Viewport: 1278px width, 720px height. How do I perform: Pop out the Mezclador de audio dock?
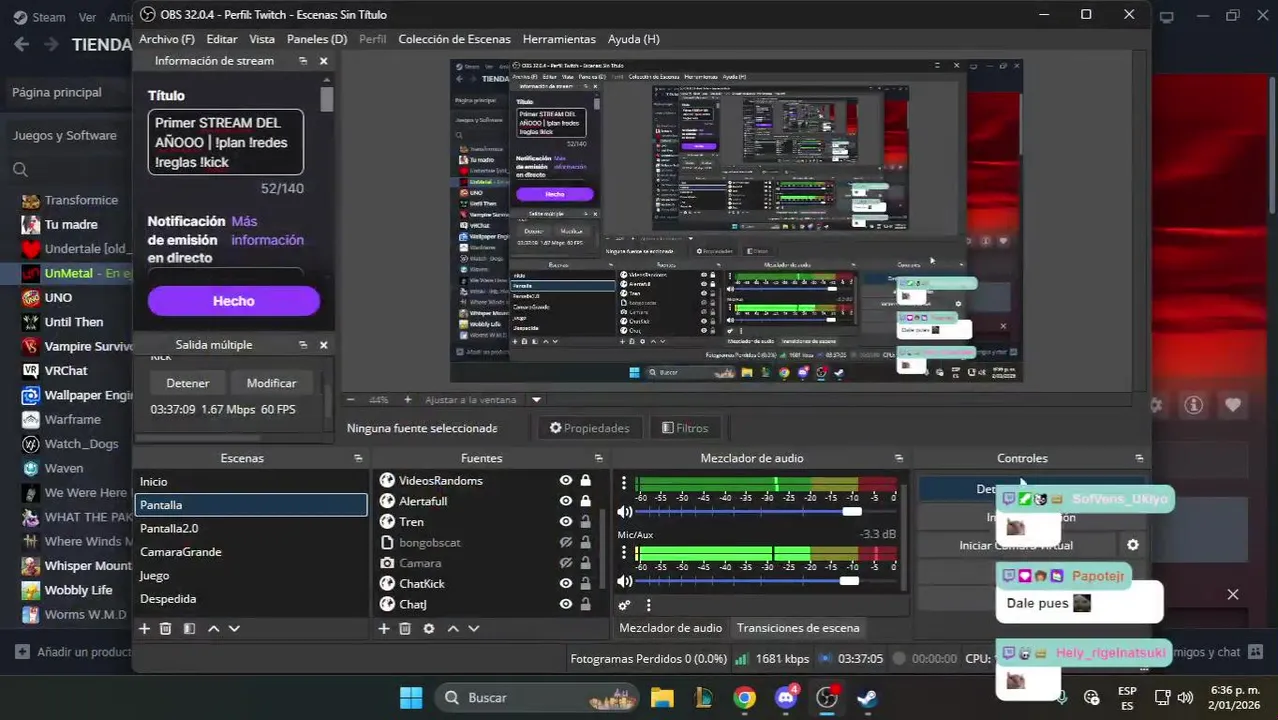pos(899,458)
